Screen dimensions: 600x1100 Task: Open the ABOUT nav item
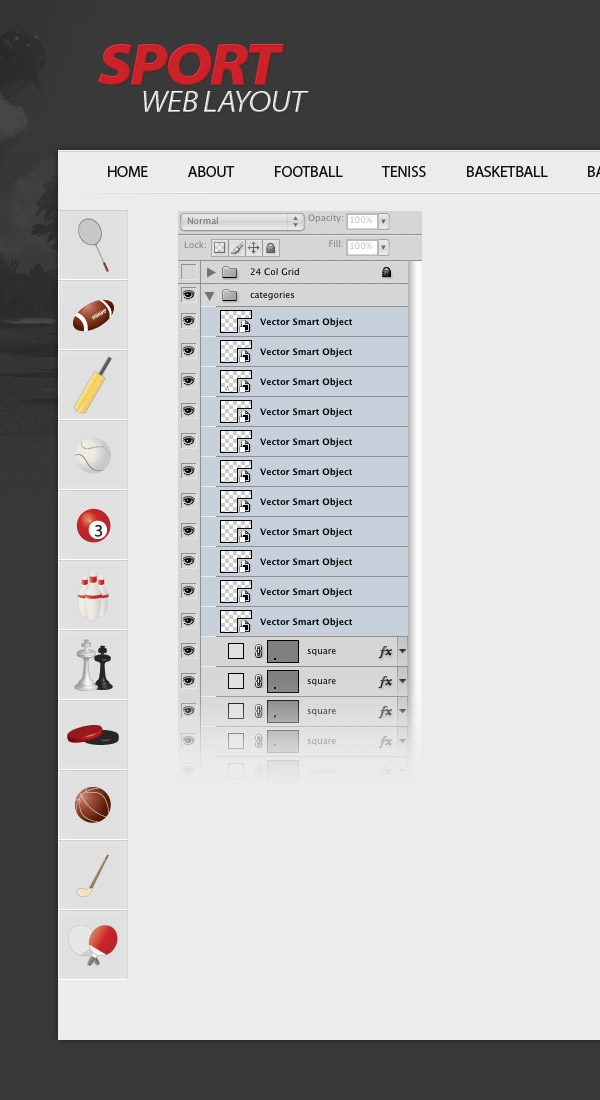[x=211, y=172]
